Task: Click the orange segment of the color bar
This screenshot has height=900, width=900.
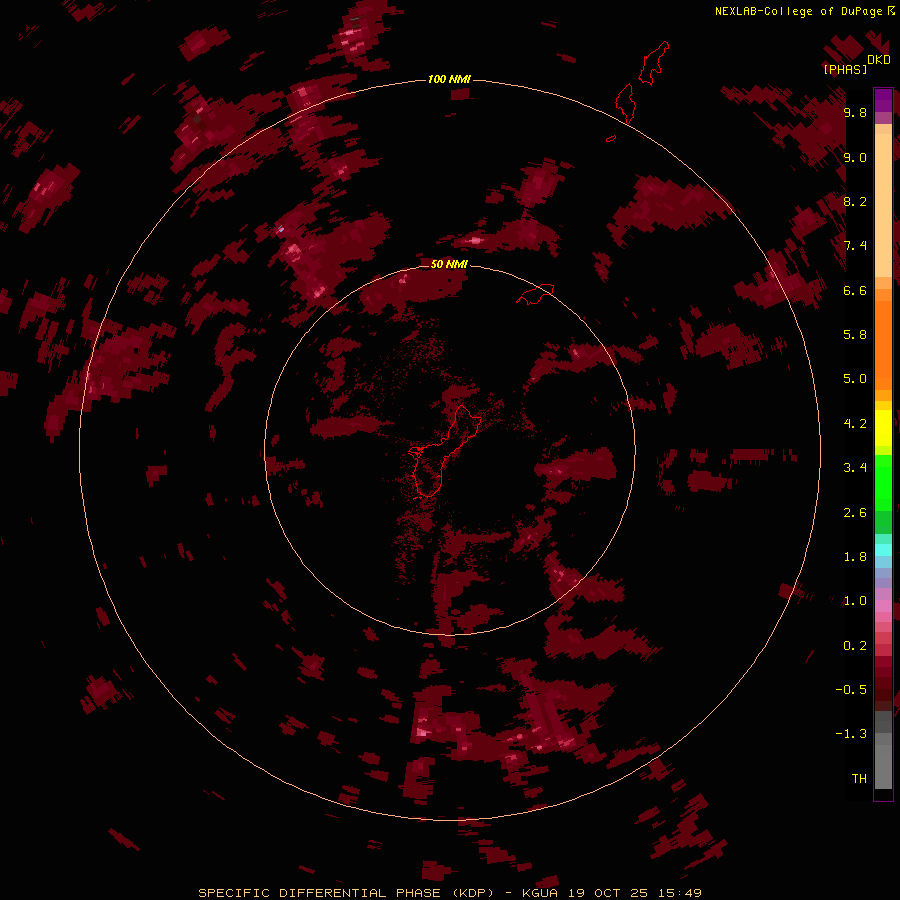Action: [x=883, y=344]
